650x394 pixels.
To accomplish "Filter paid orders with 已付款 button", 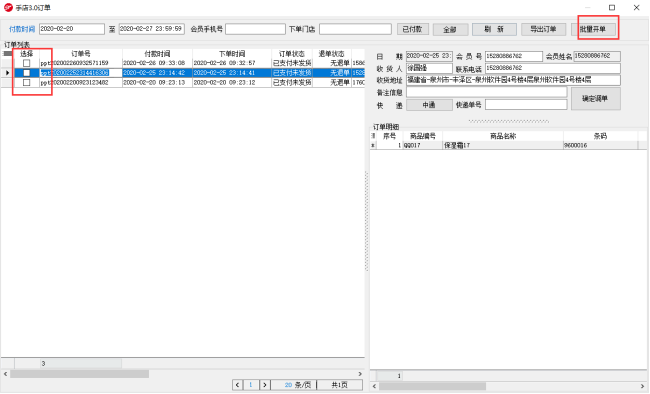I will (412, 29).
